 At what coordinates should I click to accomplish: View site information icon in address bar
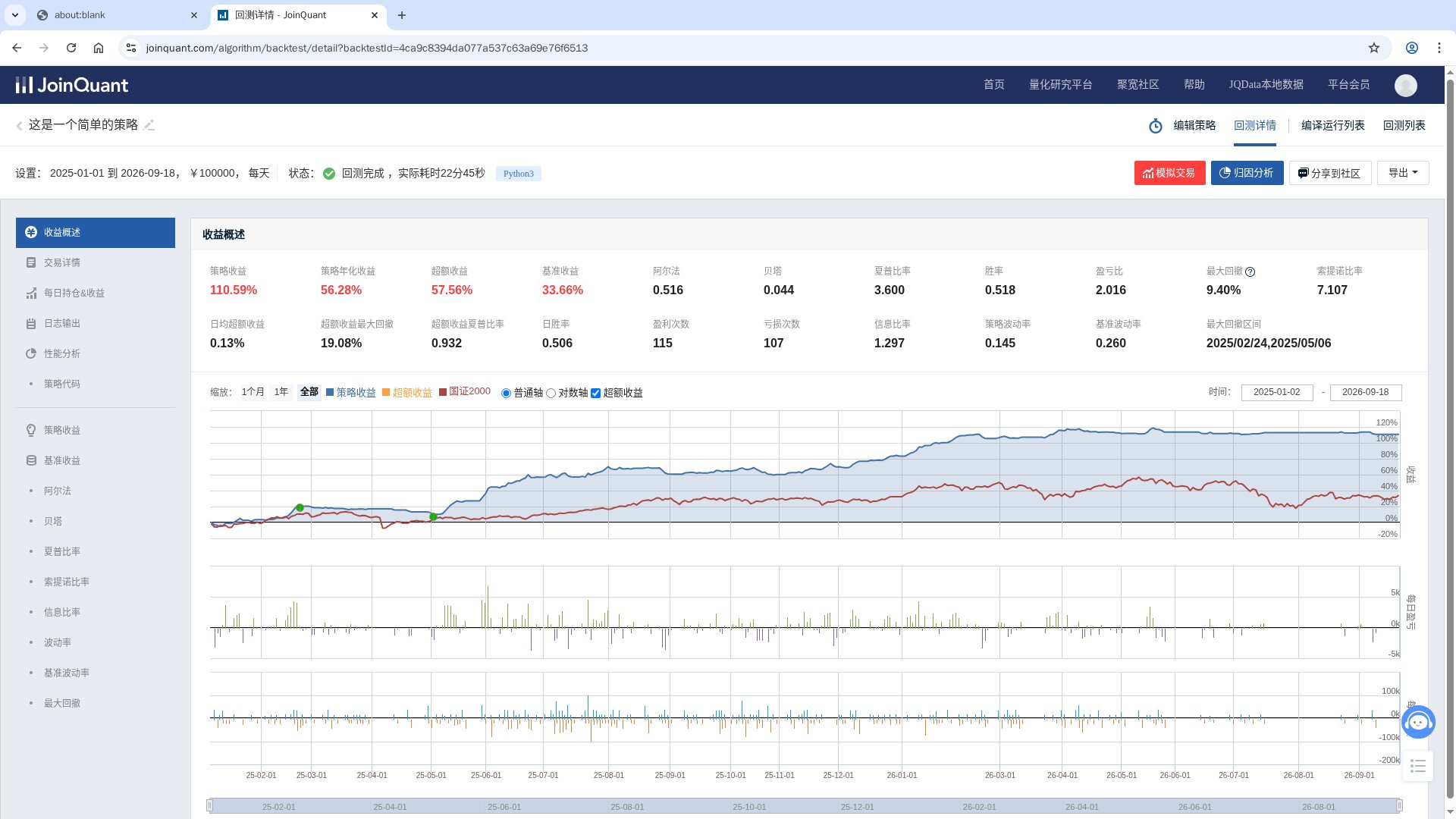click(x=131, y=48)
